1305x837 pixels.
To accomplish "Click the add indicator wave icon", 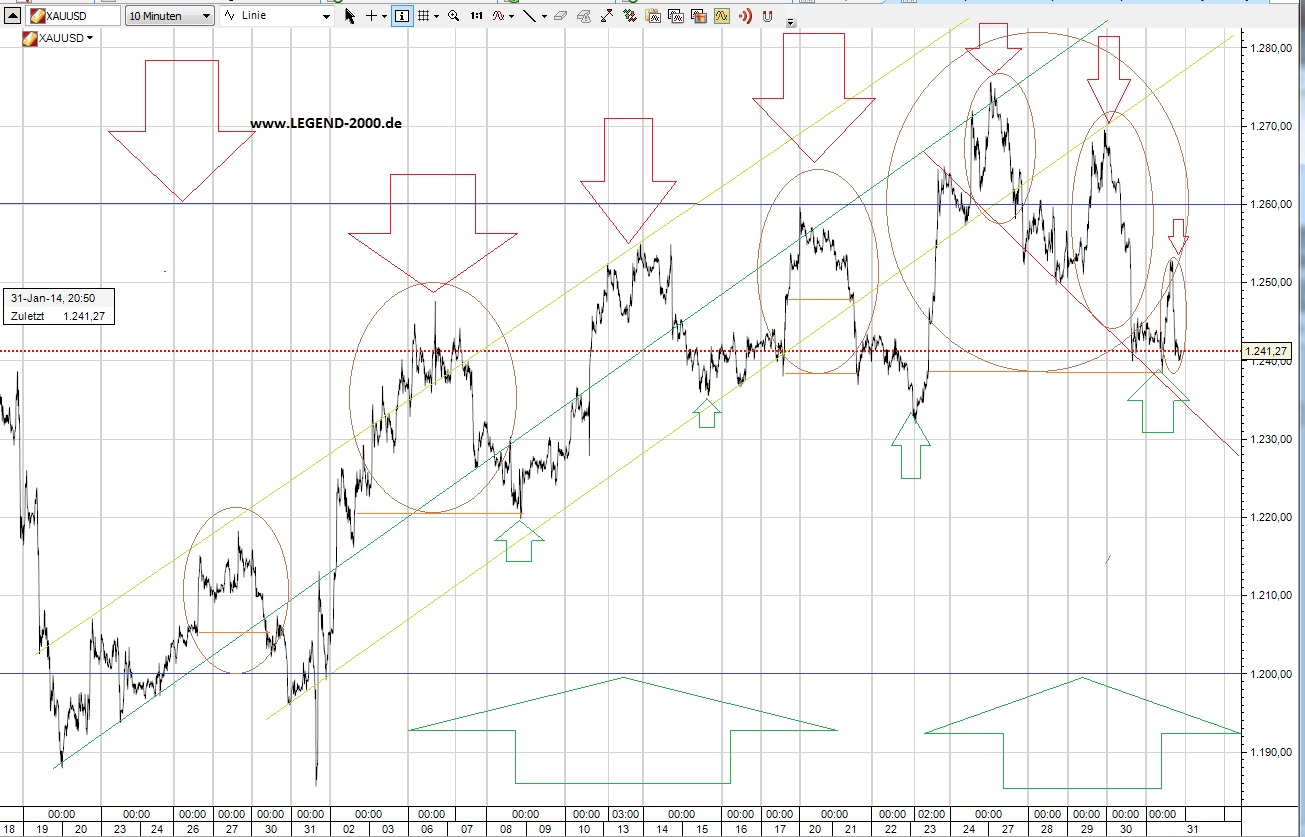I will click(497, 16).
